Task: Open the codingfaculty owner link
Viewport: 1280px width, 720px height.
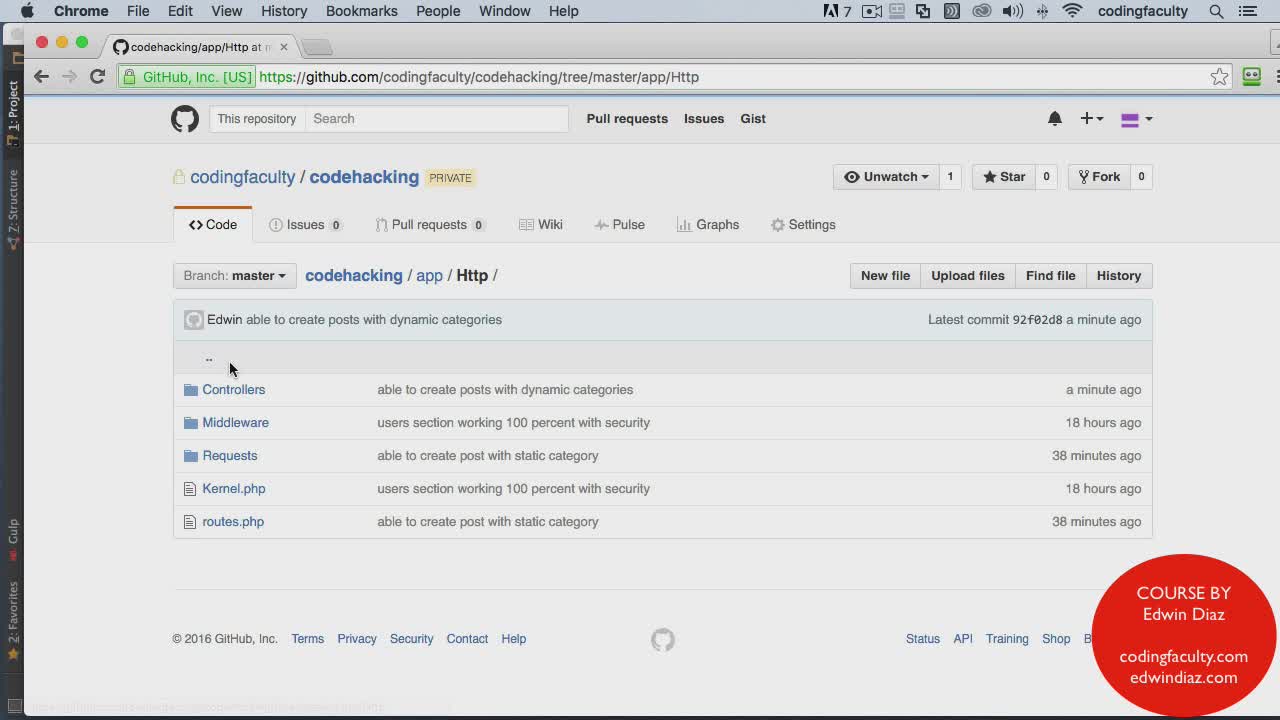Action: pos(243,177)
